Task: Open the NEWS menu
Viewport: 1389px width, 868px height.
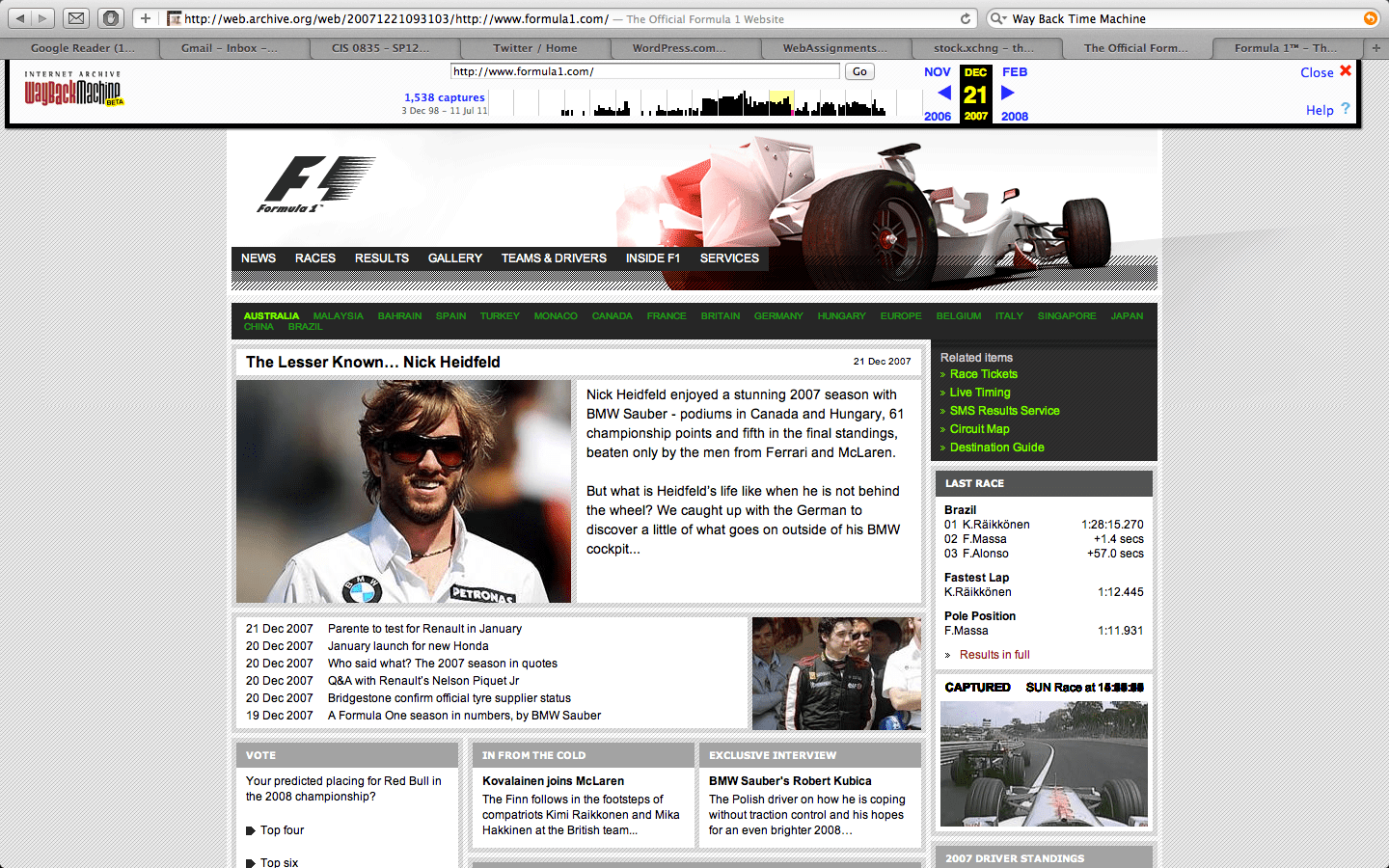Action: (259, 258)
